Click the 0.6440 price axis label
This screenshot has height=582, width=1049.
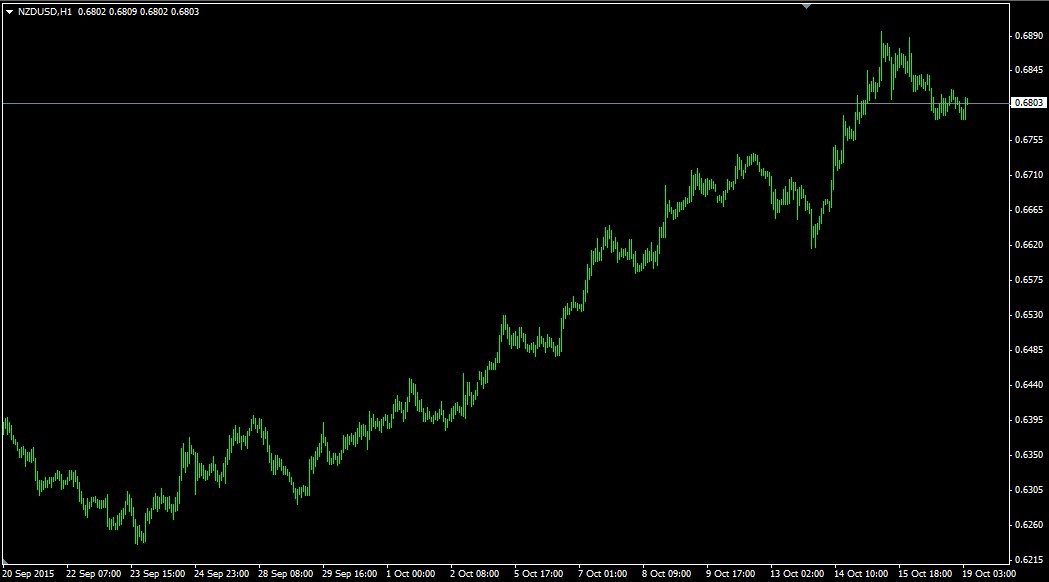[1029, 385]
